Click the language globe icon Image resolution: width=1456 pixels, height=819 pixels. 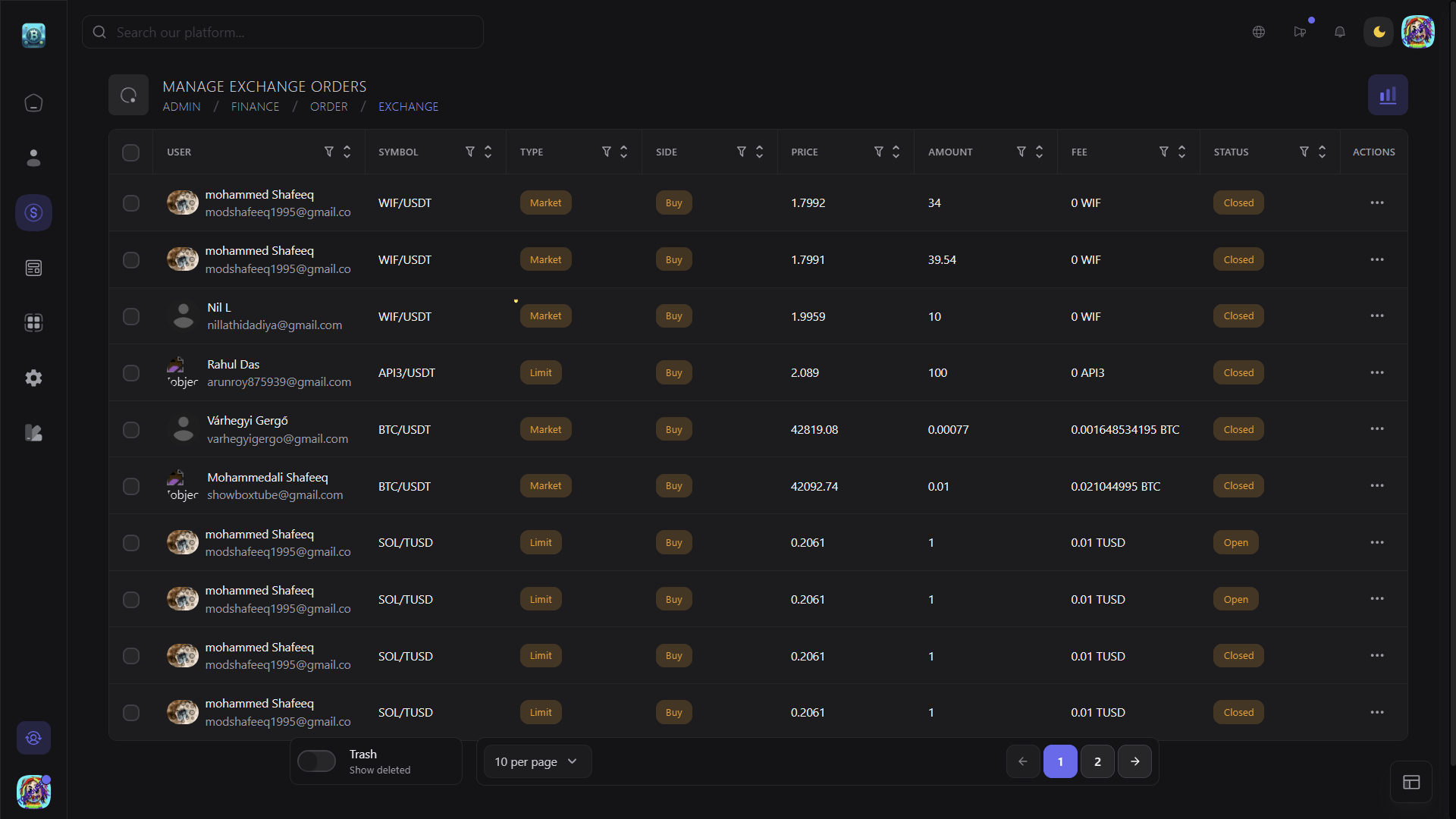tap(1258, 32)
